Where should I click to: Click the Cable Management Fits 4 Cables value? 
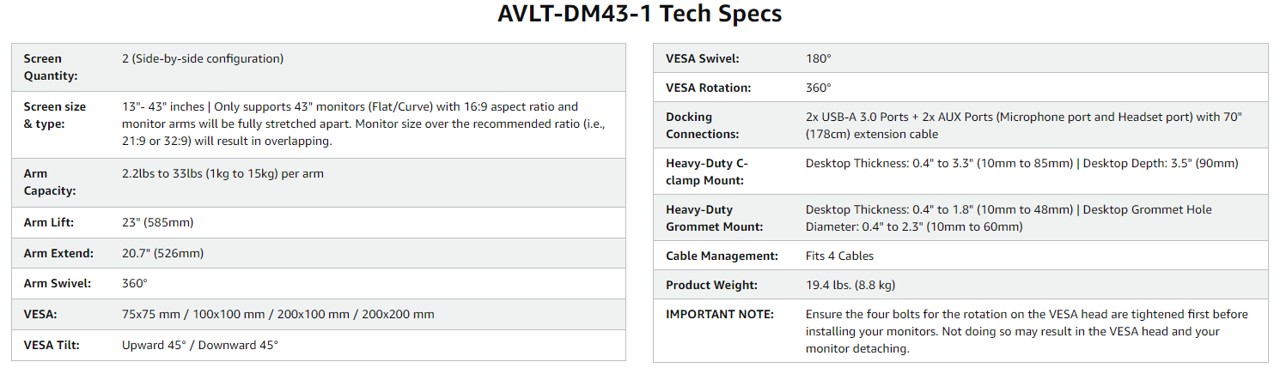click(x=840, y=256)
